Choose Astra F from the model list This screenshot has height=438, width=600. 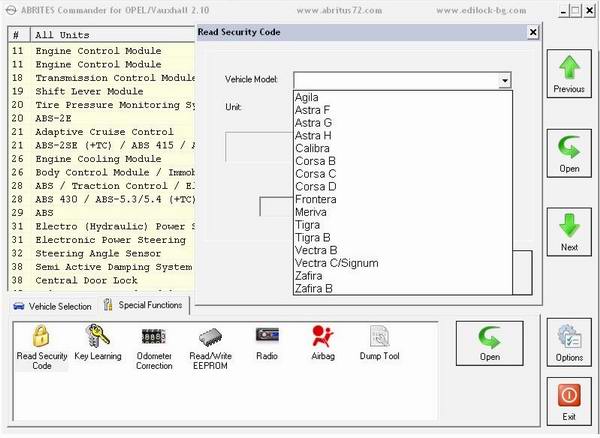pos(403,110)
